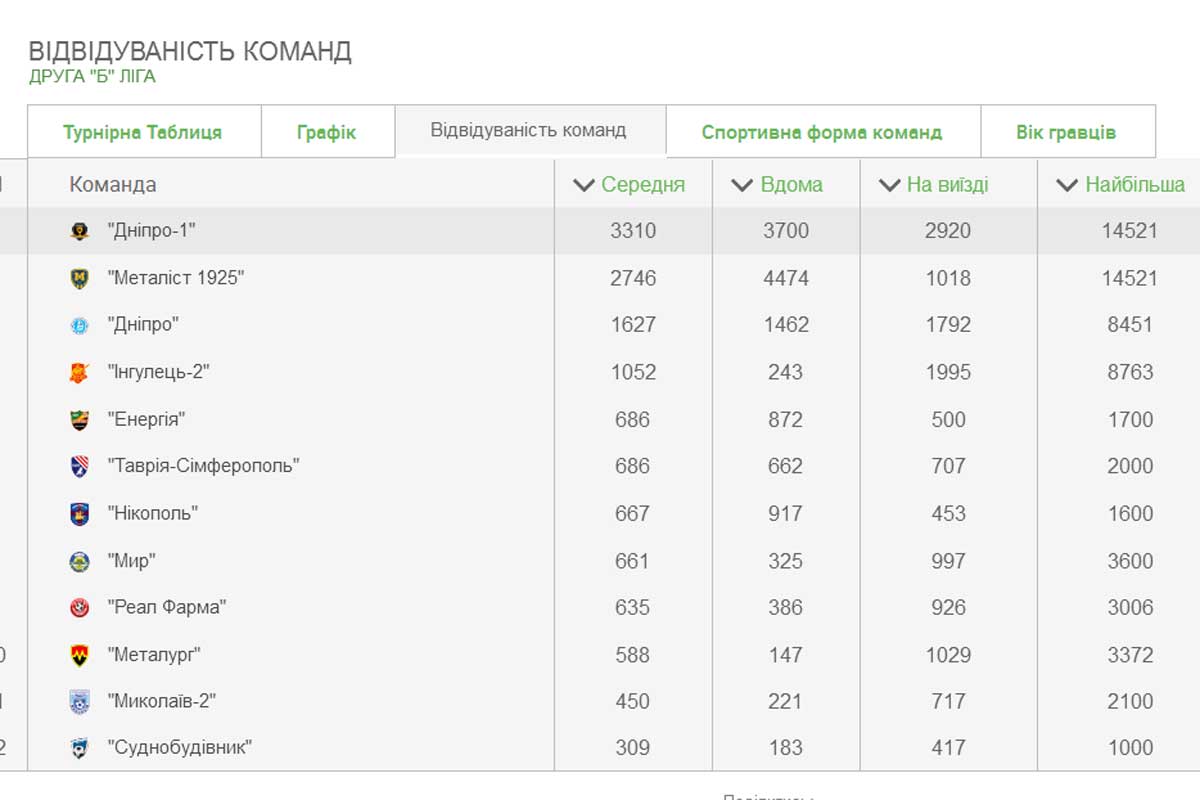Click the Enerhiya team crest icon
This screenshot has height=800, width=1200.
[x=80, y=420]
